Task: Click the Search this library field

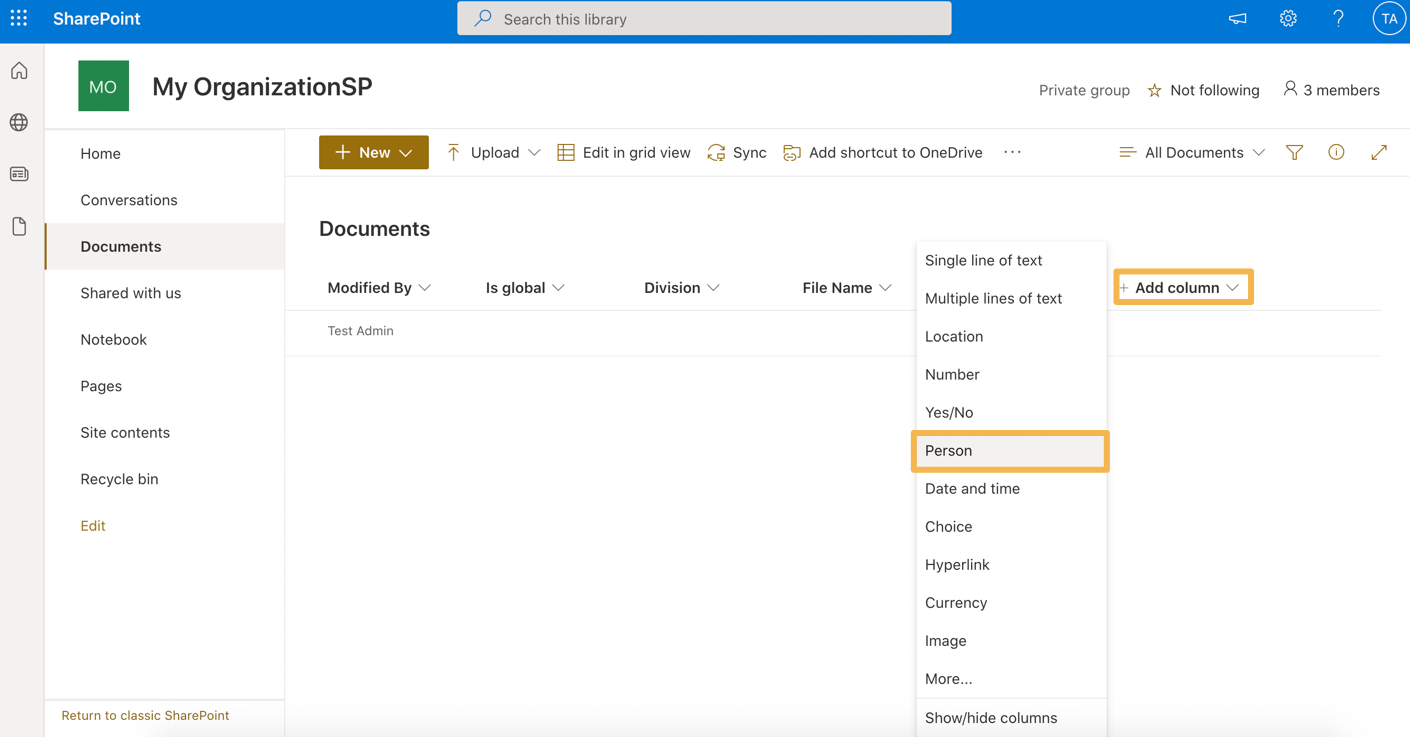Action: click(x=704, y=18)
